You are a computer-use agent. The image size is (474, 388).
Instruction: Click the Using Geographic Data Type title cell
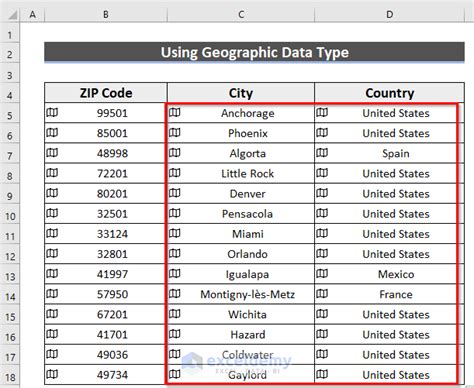click(254, 52)
